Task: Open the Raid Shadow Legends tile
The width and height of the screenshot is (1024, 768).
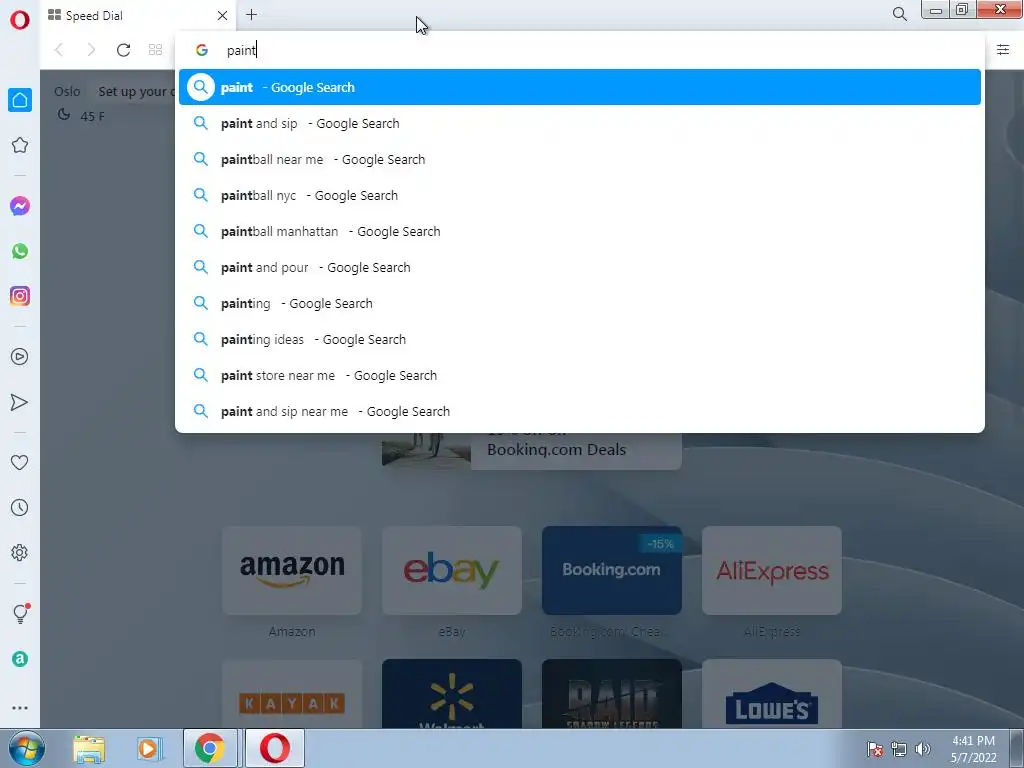Action: click(612, 694)
